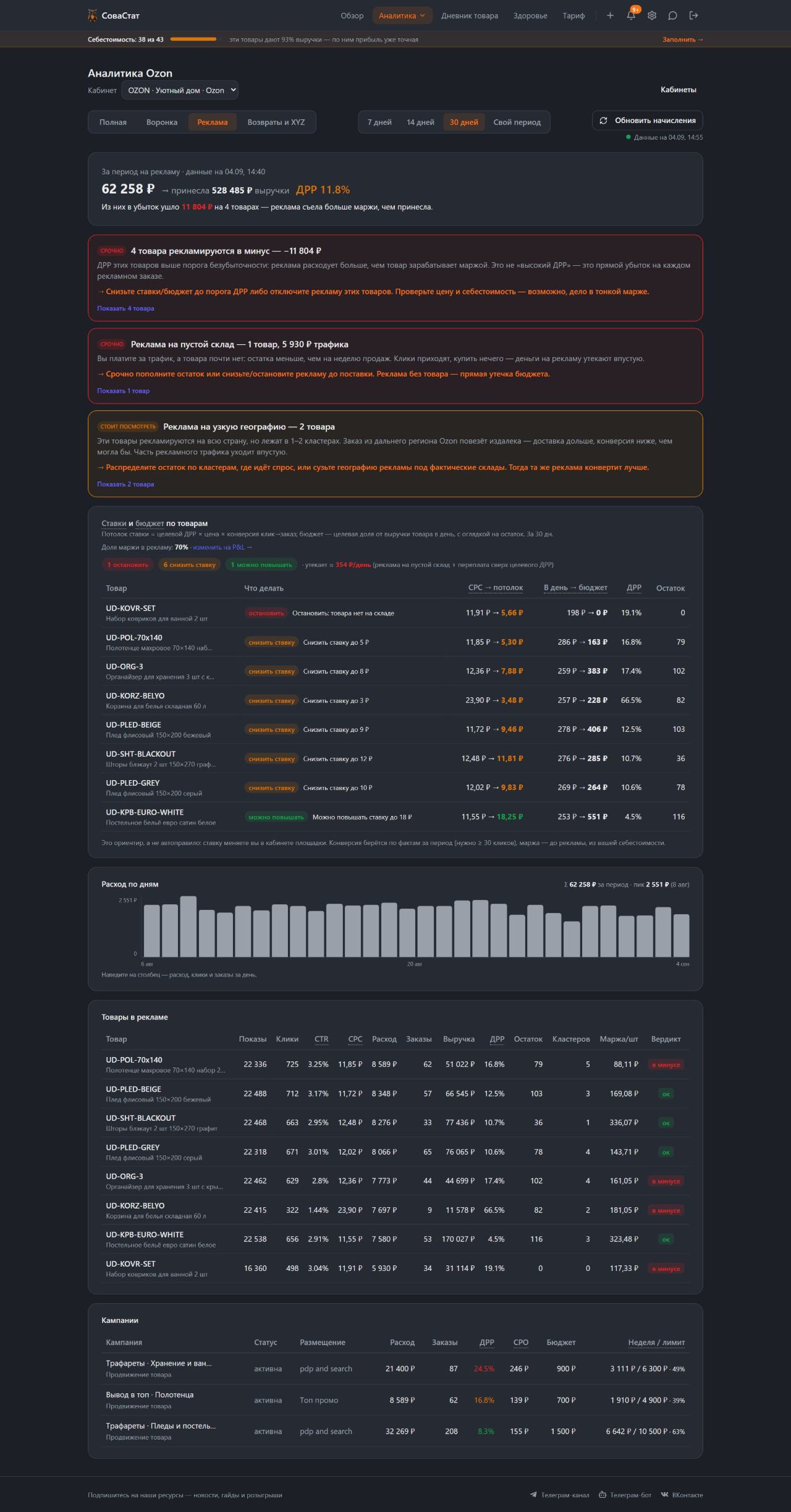Open Телеграм-бот footer link
This screenshot has width=791, height=1512.
pyautogui.click(x=625, y=1495)
